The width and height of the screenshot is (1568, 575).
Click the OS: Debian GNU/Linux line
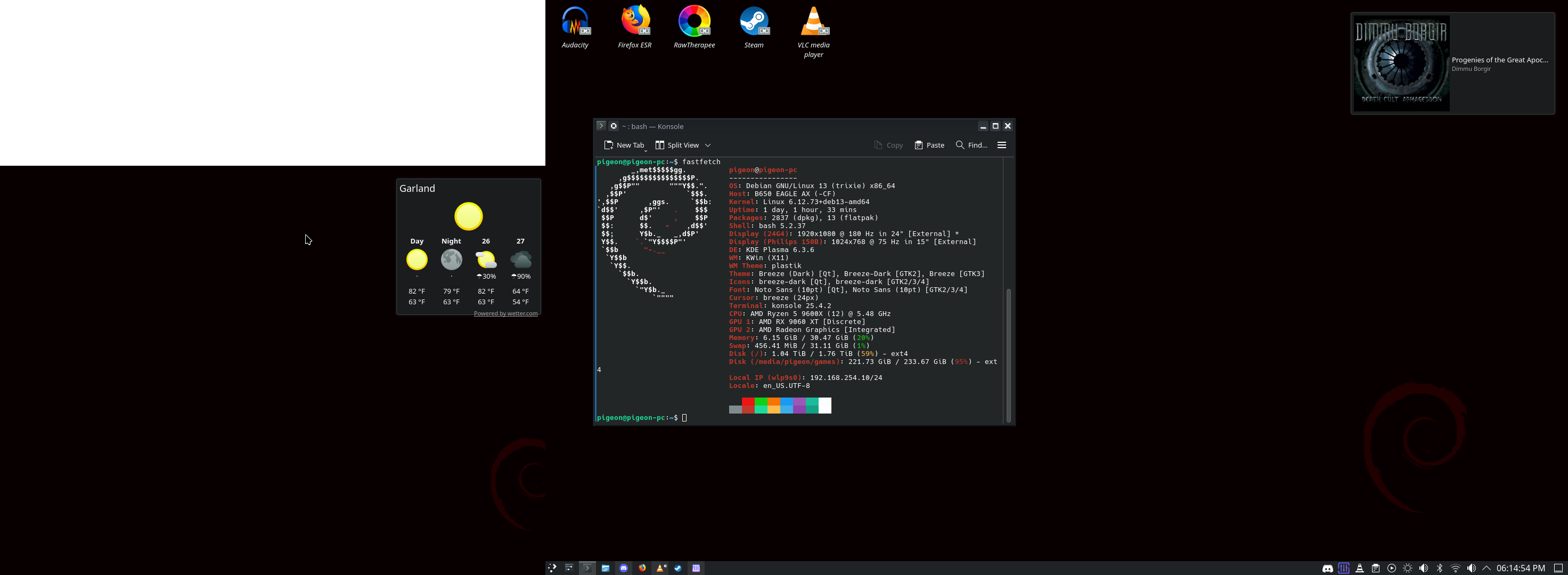[812, 186]
